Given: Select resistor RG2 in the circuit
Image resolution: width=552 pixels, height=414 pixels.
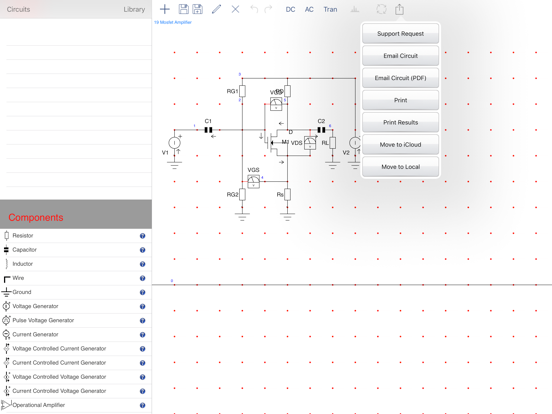Looking at the screenshot, I should click(x=242, y=194).
